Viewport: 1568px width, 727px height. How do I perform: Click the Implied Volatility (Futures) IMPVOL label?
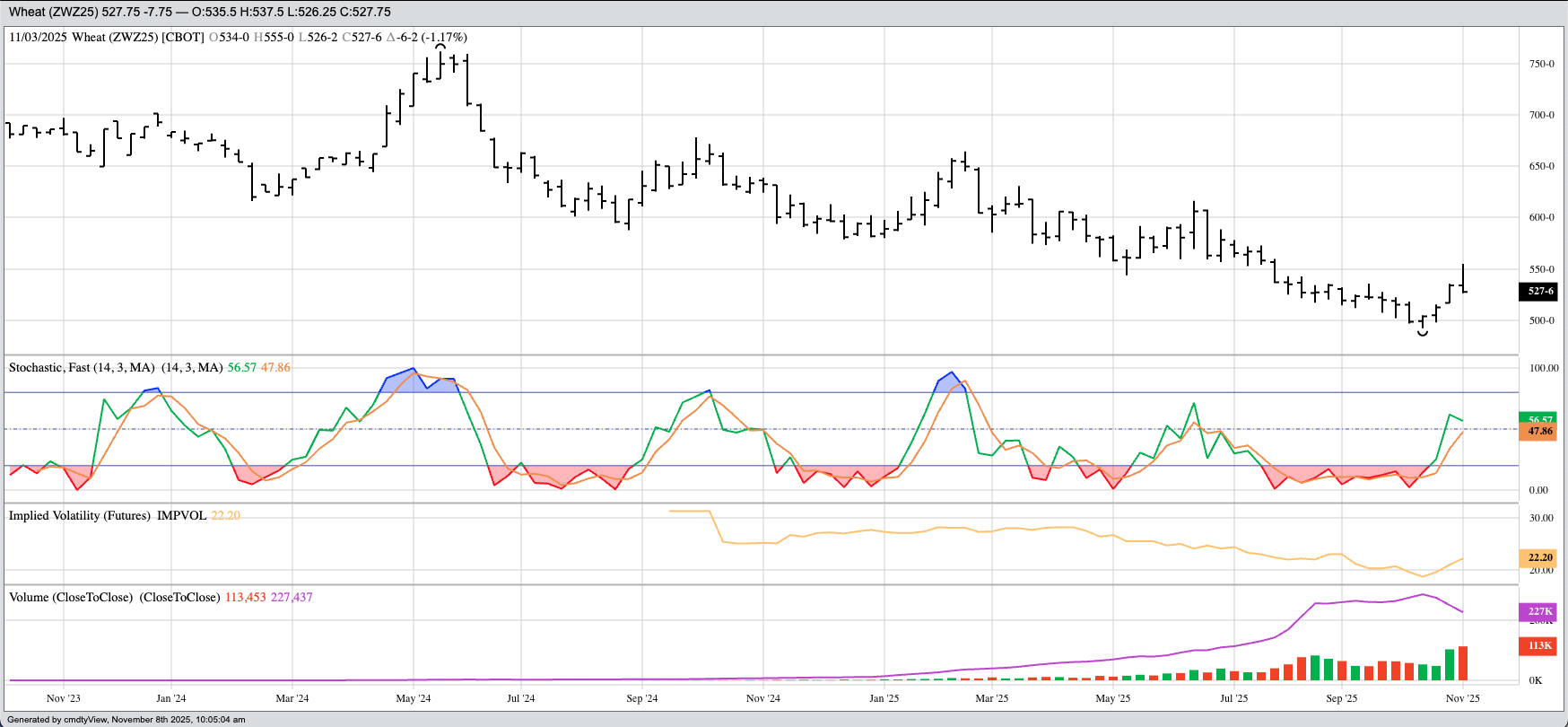tap(108, 515)
